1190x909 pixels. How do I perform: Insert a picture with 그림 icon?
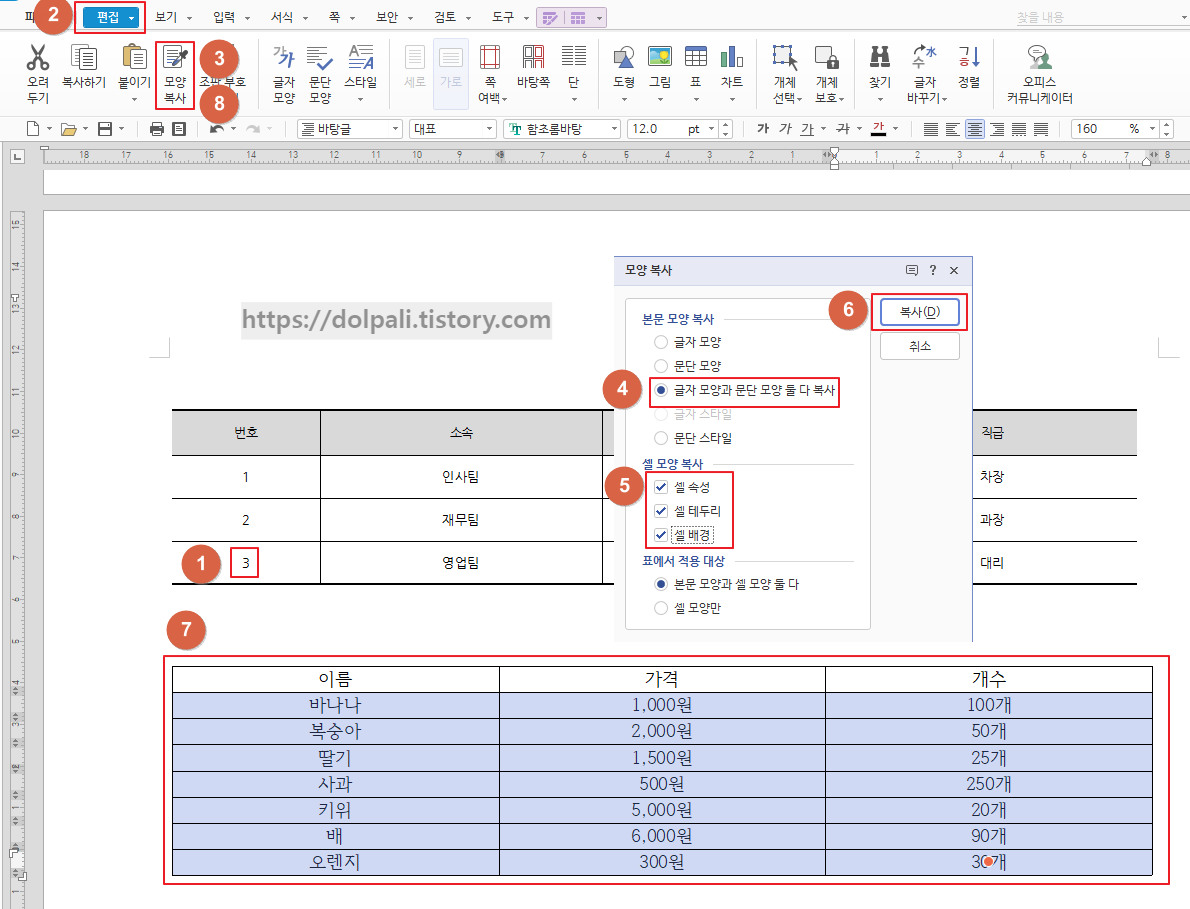(660, 58)
